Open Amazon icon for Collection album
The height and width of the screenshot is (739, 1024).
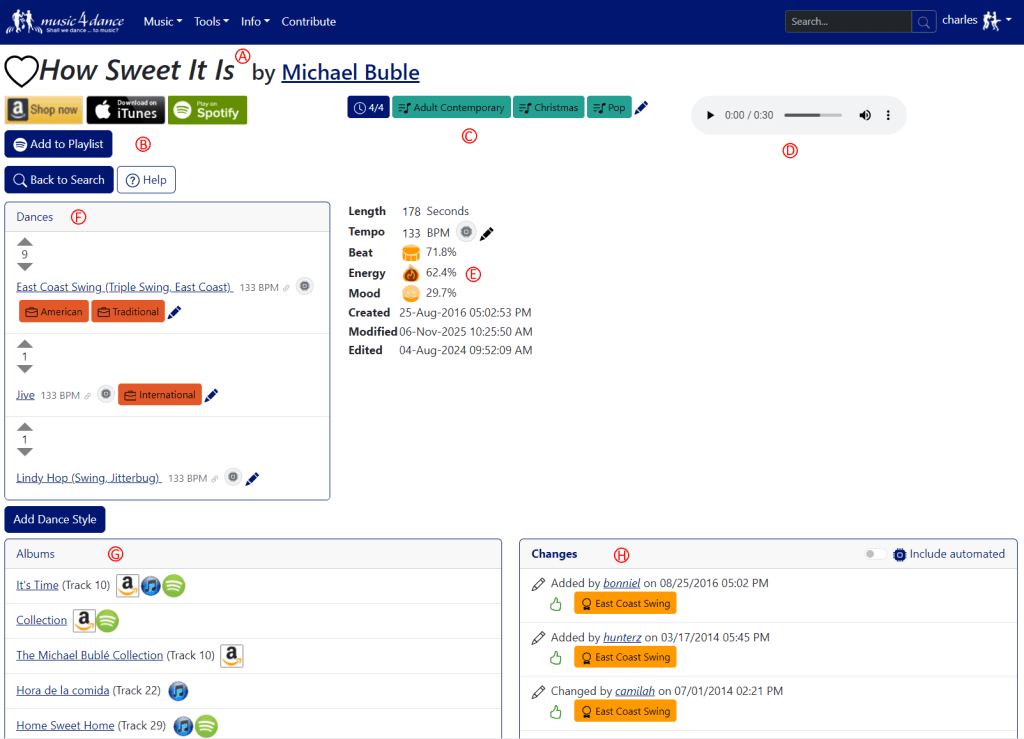[x=84, y=620]
